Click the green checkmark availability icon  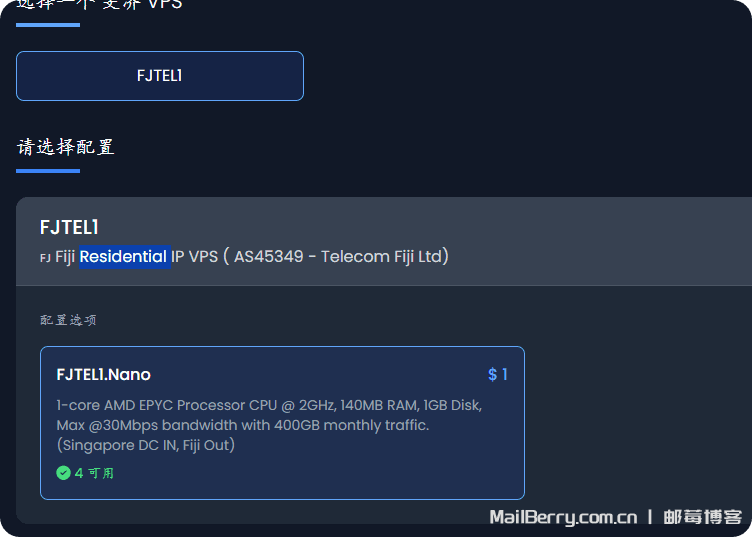tap(64, 473)
